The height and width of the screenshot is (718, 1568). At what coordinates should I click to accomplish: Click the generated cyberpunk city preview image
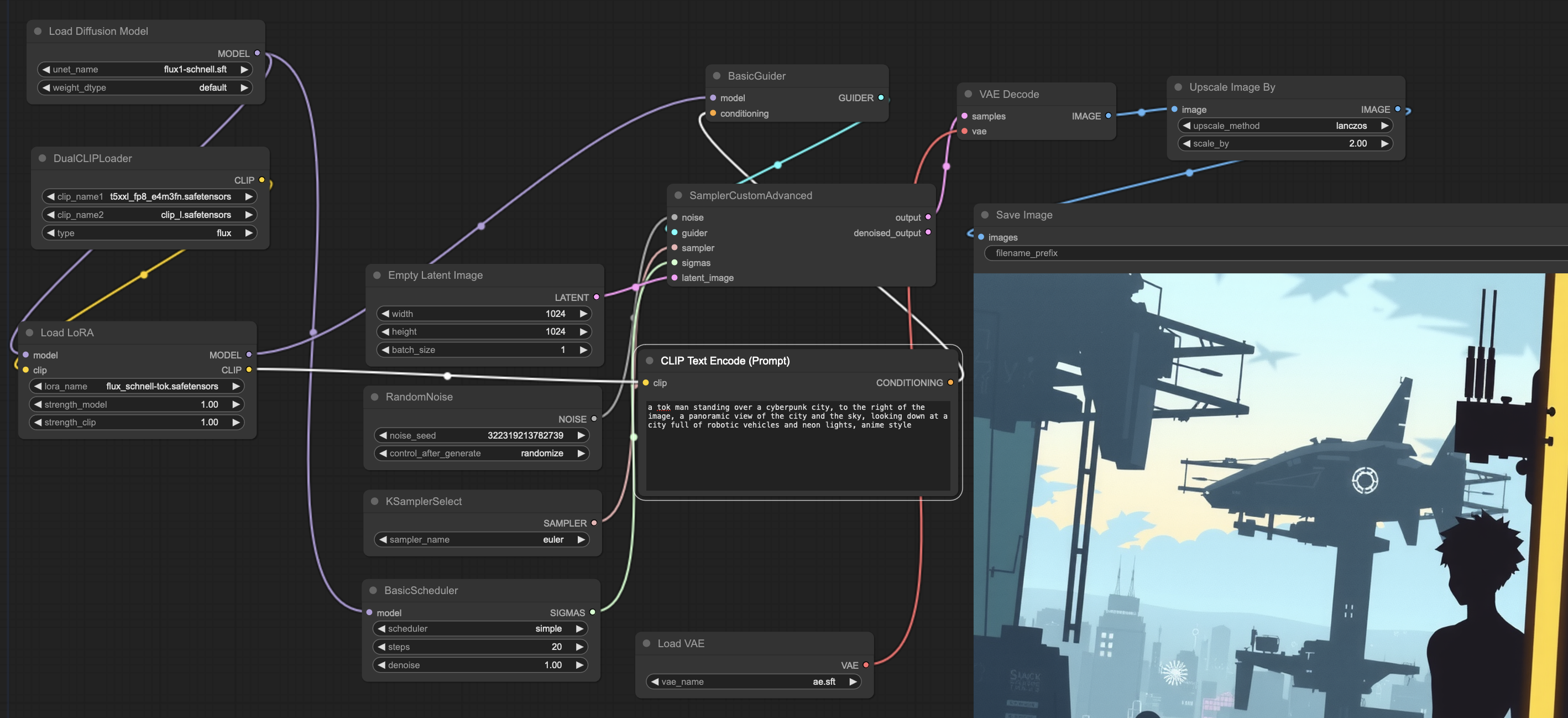(1260, 493)
